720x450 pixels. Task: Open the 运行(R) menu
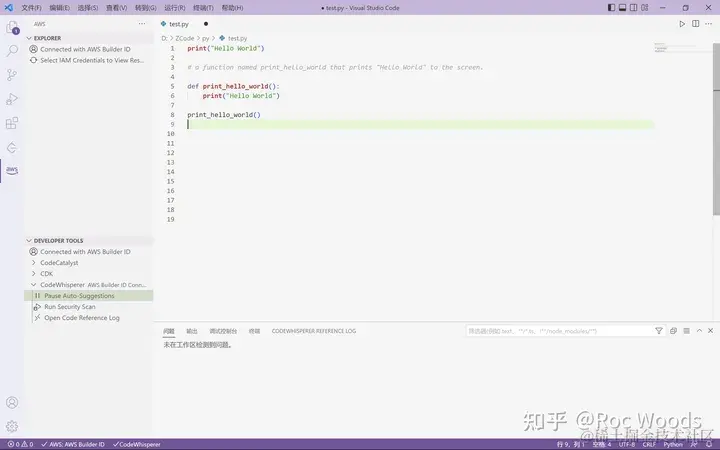174,8
